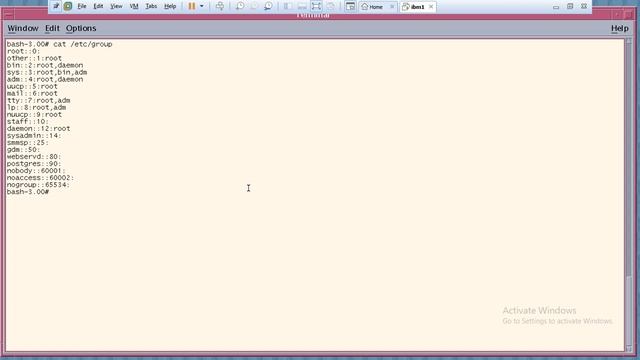Click the Terminal title bar maximize button
This screenshot has height=360, width=640.
click(629, 16)
